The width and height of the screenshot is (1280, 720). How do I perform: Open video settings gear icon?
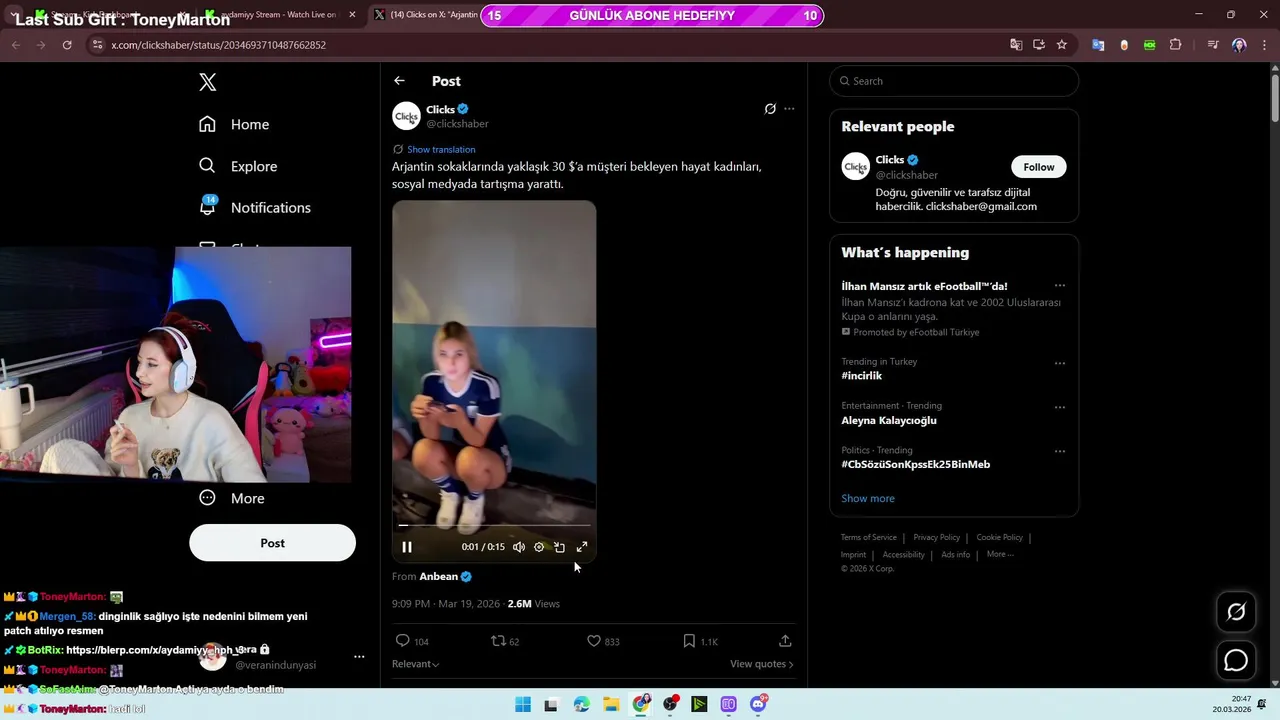pyautogui.click(x=539, y=547)
